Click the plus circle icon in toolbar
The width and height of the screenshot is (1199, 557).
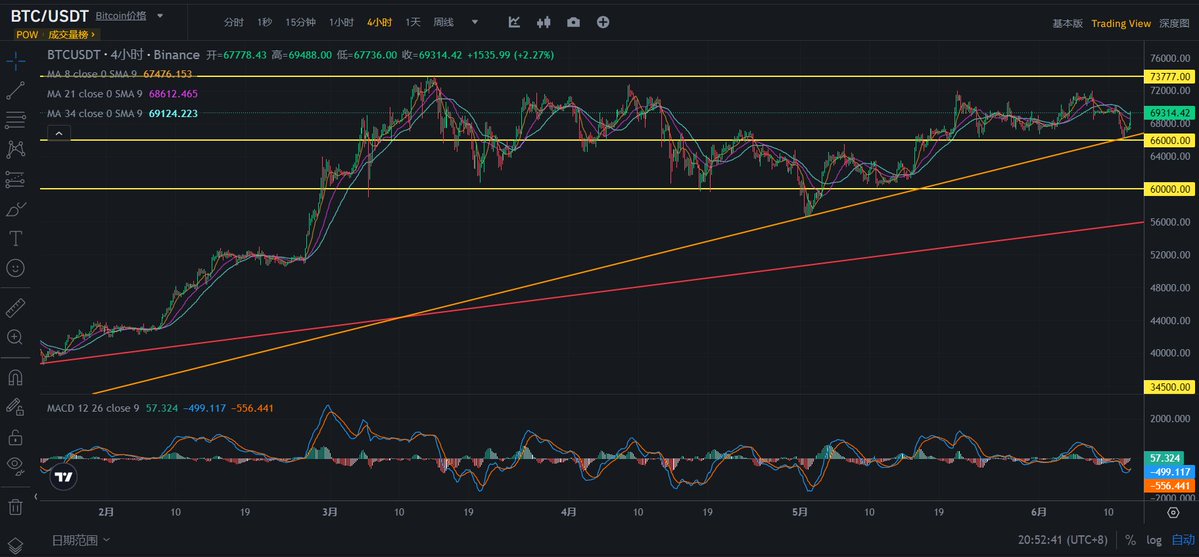coord(603,22)
